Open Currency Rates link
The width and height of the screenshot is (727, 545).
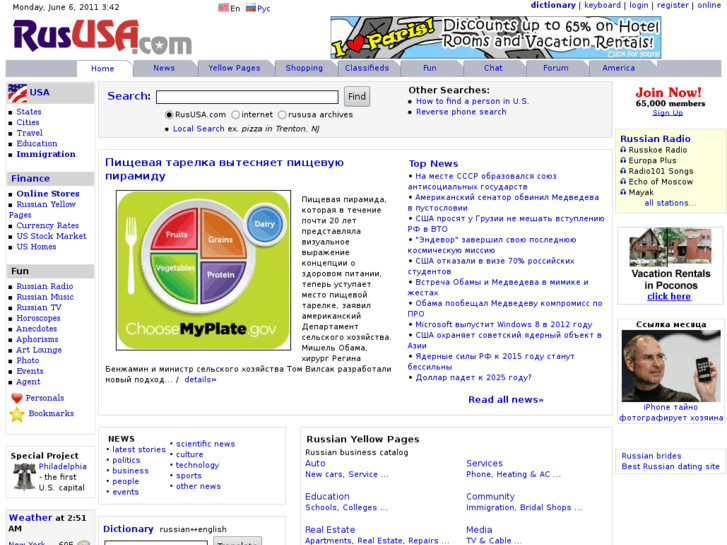pos(48,225)
